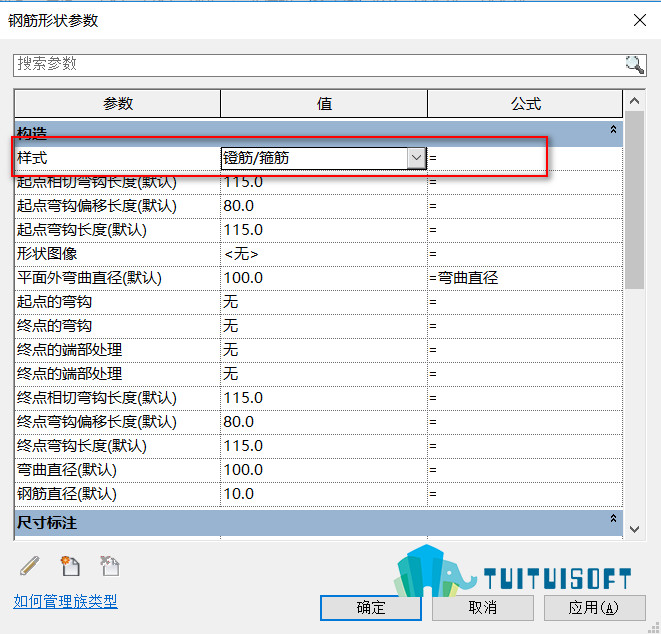Click the scrollbar up arrow
This screenshot has width=661, height=634.
point(634,101)
